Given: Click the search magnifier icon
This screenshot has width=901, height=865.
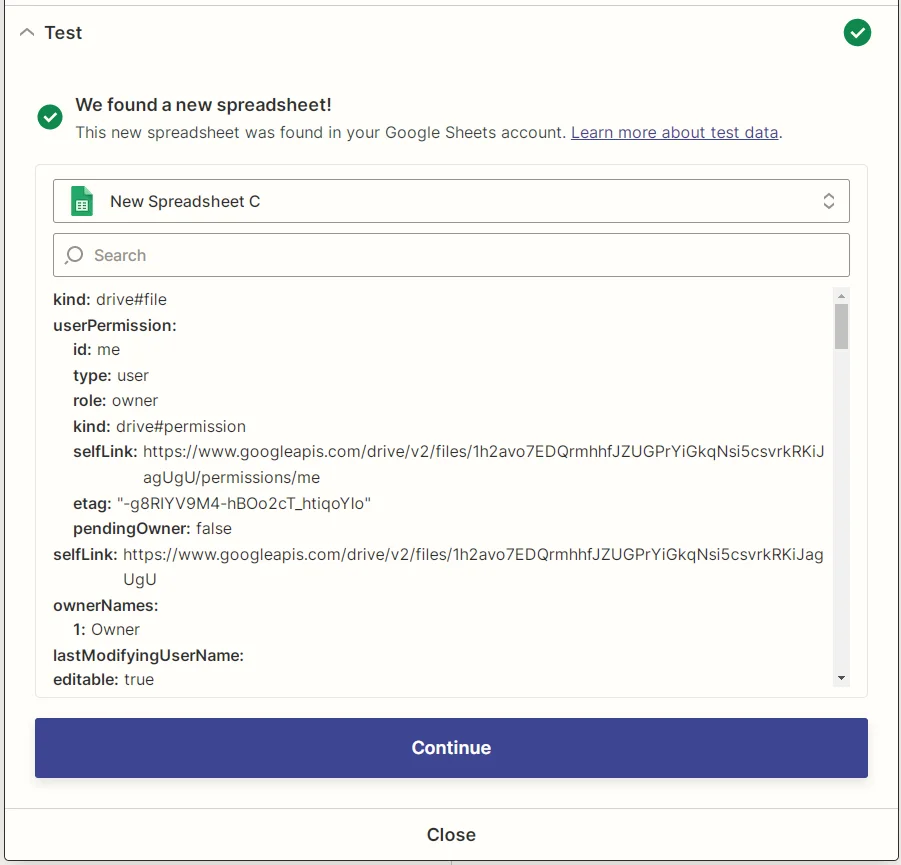Looking at the screenshot, I should [73, 255].
